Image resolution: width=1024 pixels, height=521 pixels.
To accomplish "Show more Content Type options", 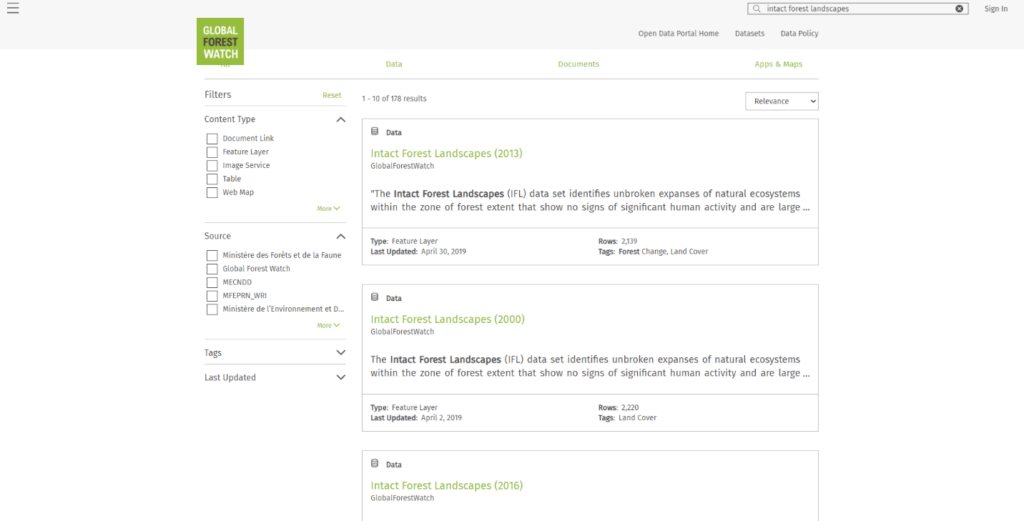I will point(328,209).
